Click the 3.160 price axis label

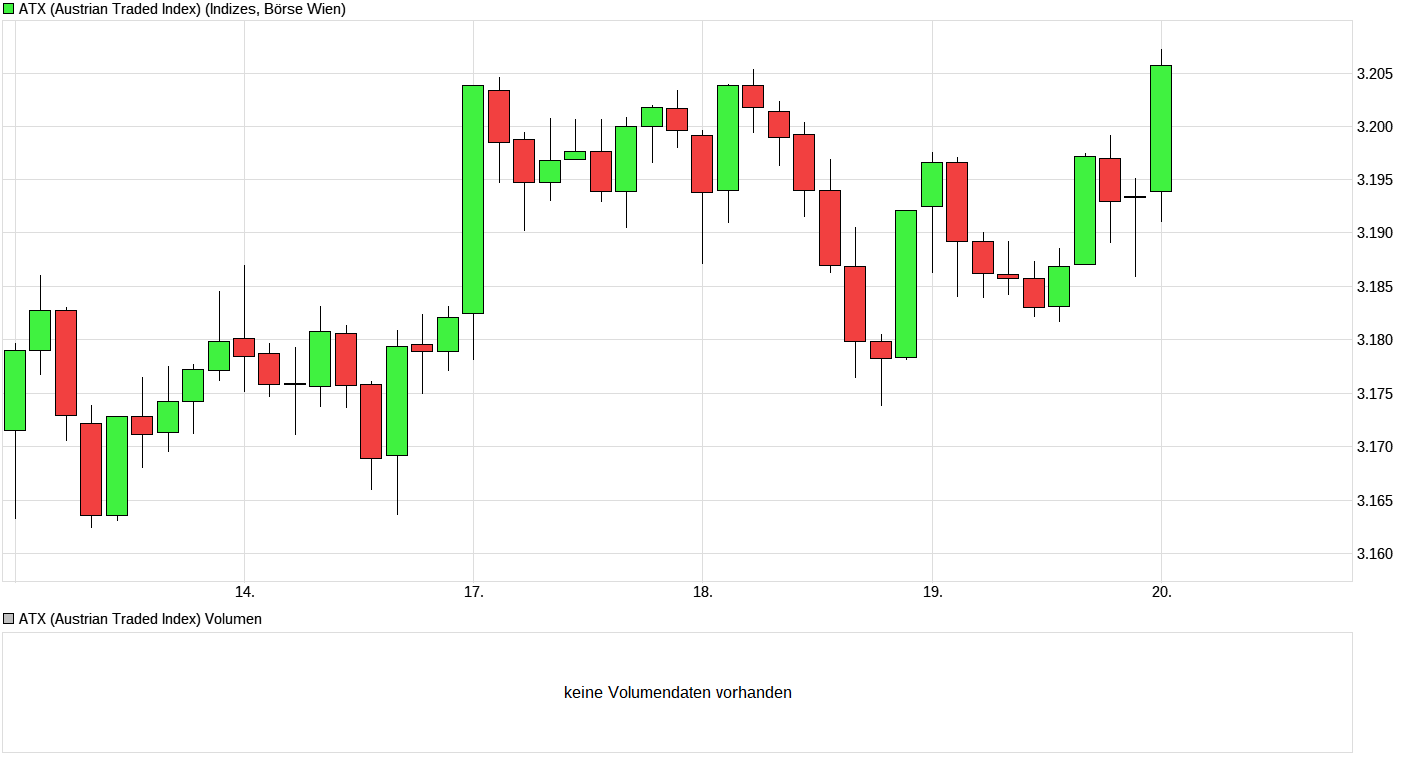tap(1375, 553)
